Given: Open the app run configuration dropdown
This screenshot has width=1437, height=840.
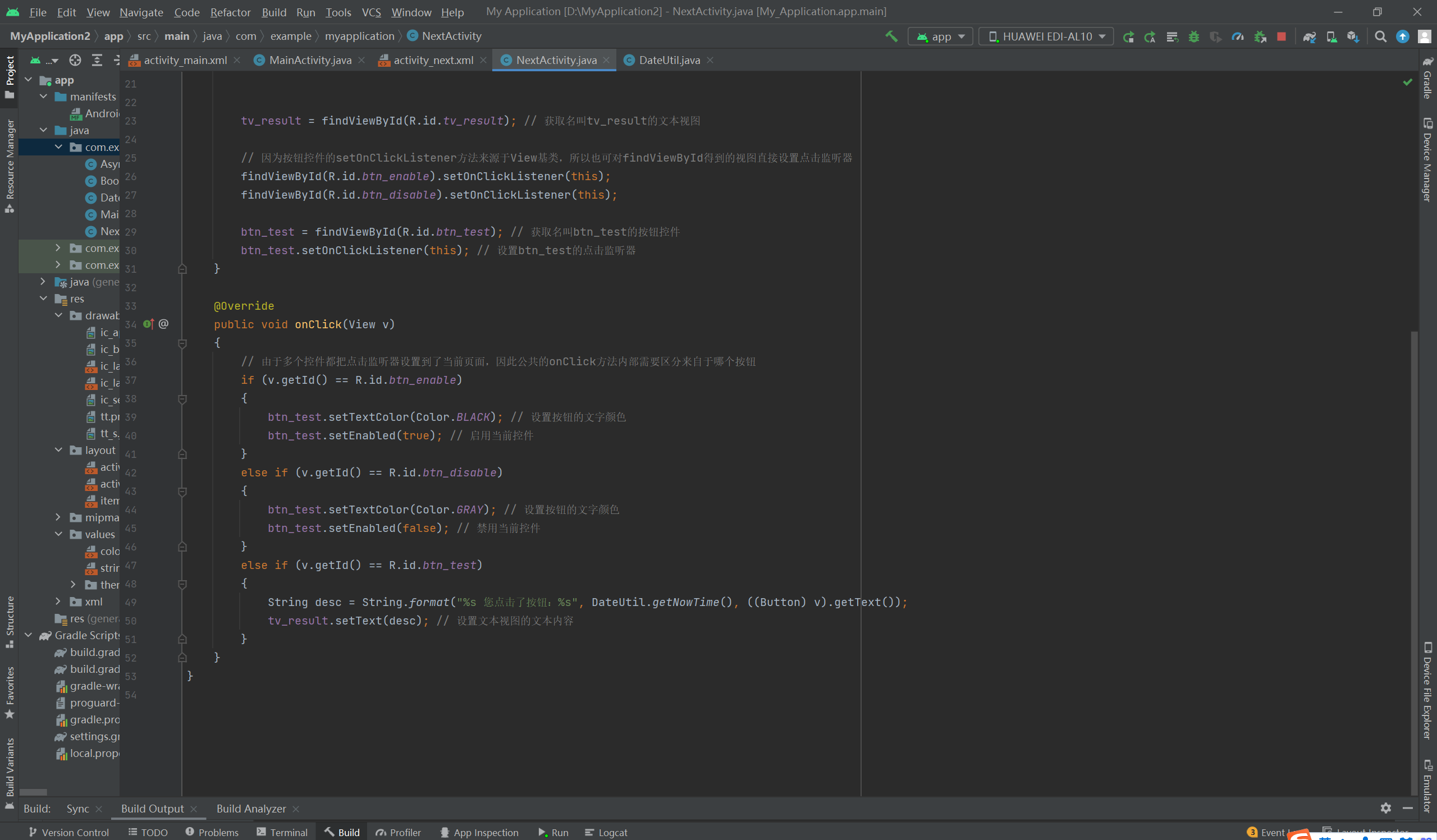Looking at the screenshot, I should [940, 36].
